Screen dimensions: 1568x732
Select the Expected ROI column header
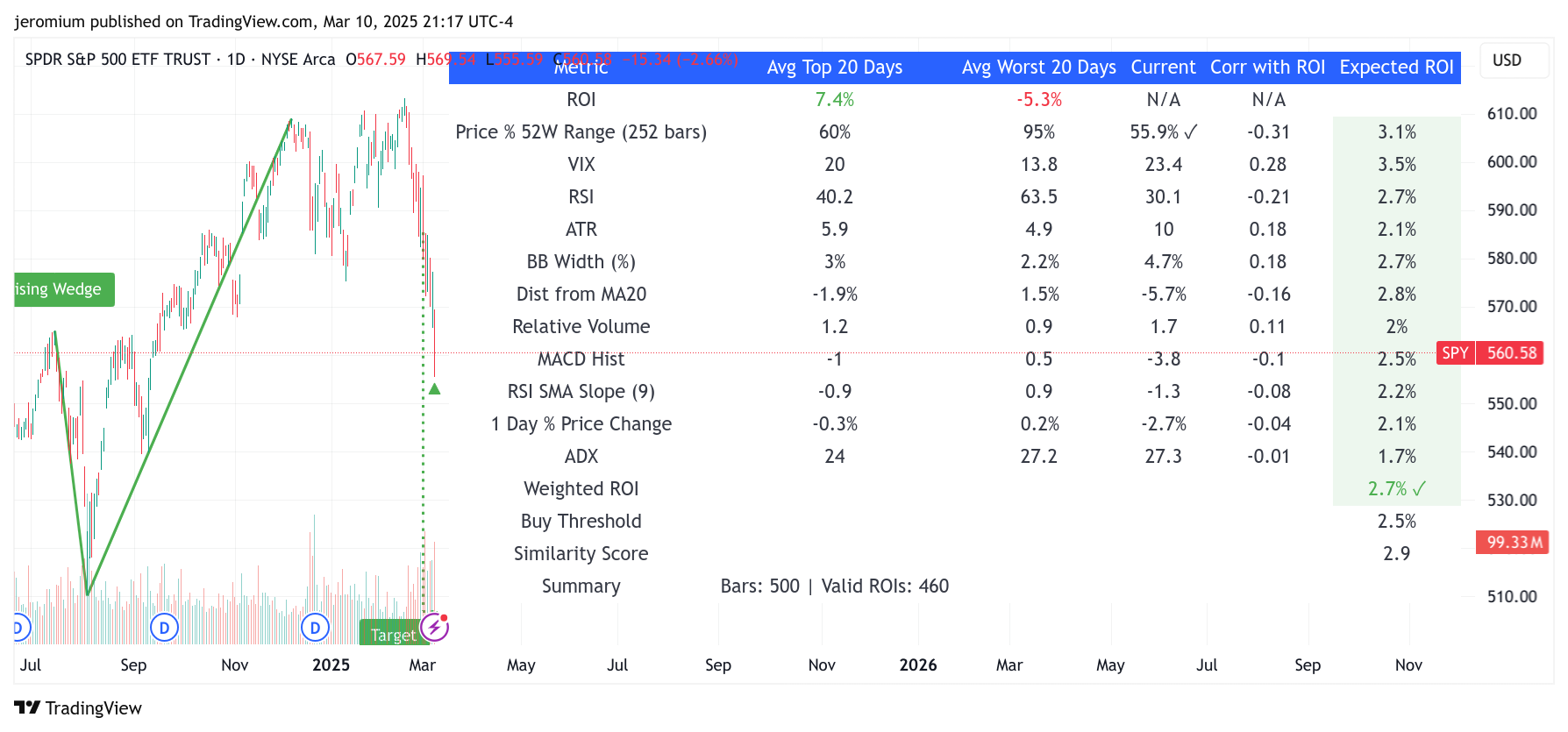tap(1397, 68)
